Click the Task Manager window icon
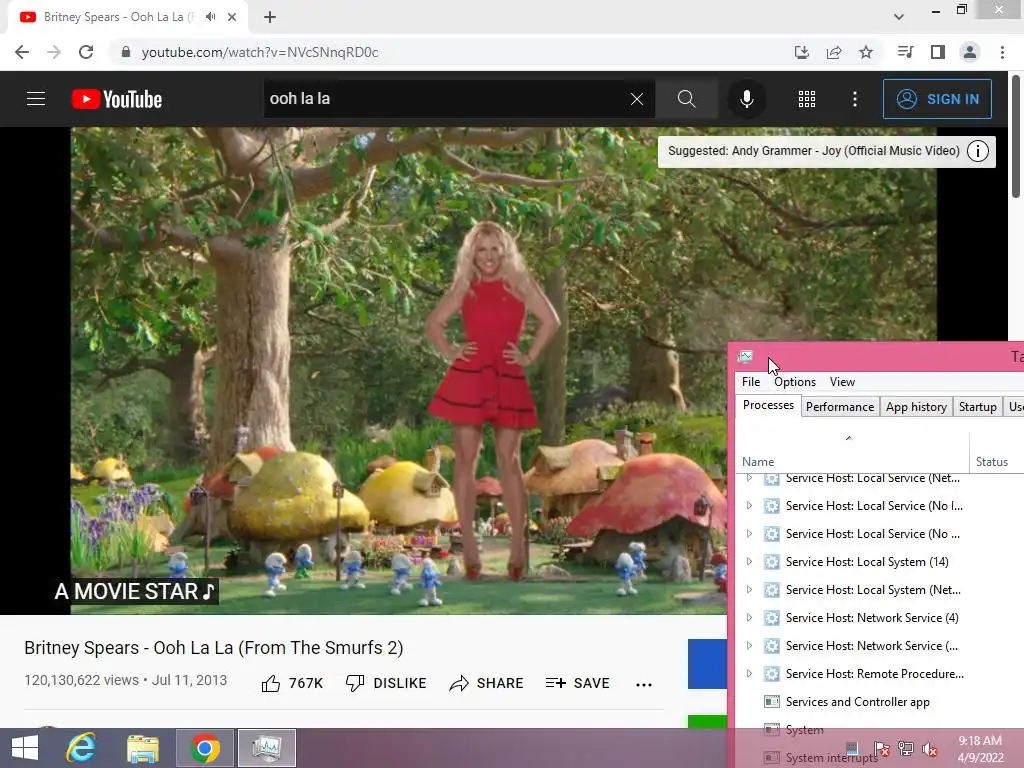1024x768 pixels. coord(745,357)
